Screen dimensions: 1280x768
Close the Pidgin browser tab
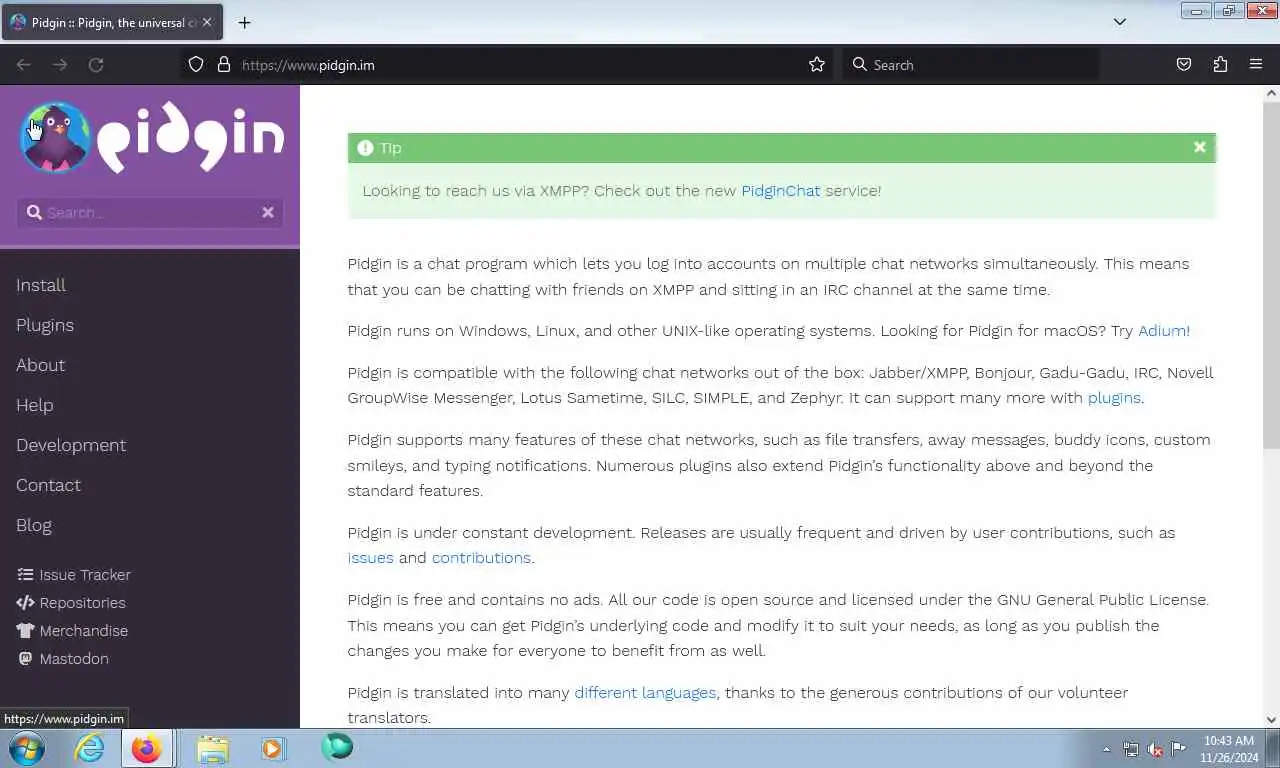pos(207,22)
